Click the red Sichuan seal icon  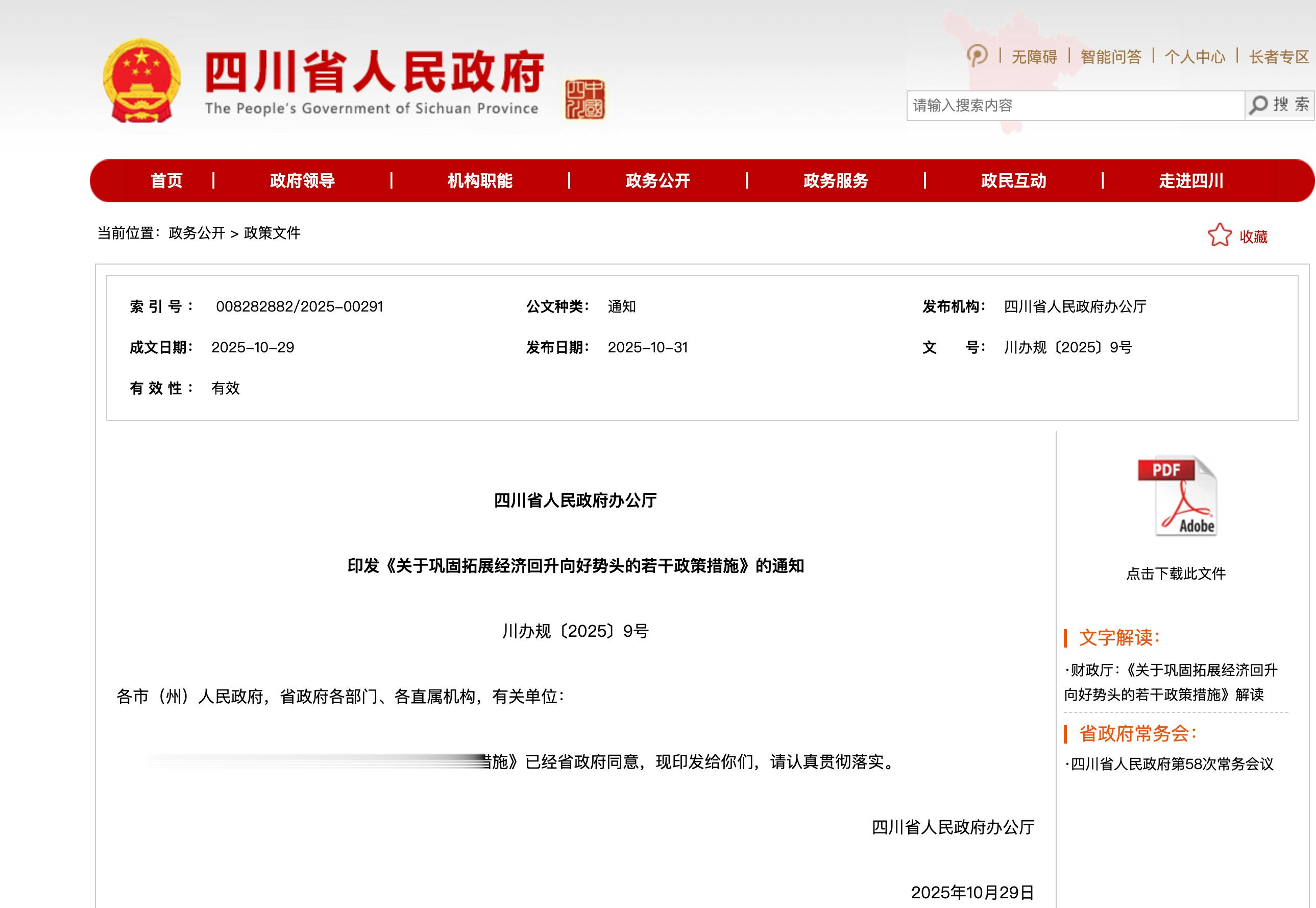[x=584, y=100]
